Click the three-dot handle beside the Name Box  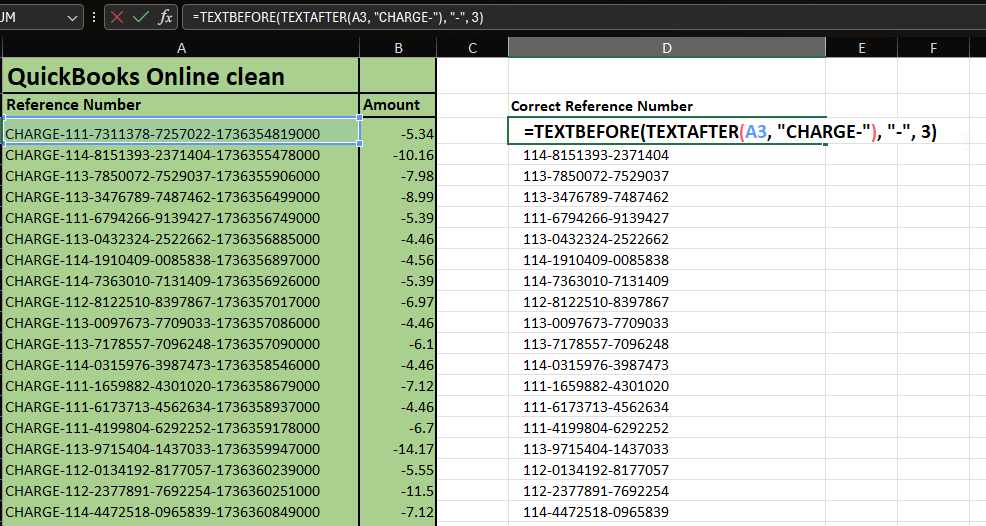click(94, 17)
